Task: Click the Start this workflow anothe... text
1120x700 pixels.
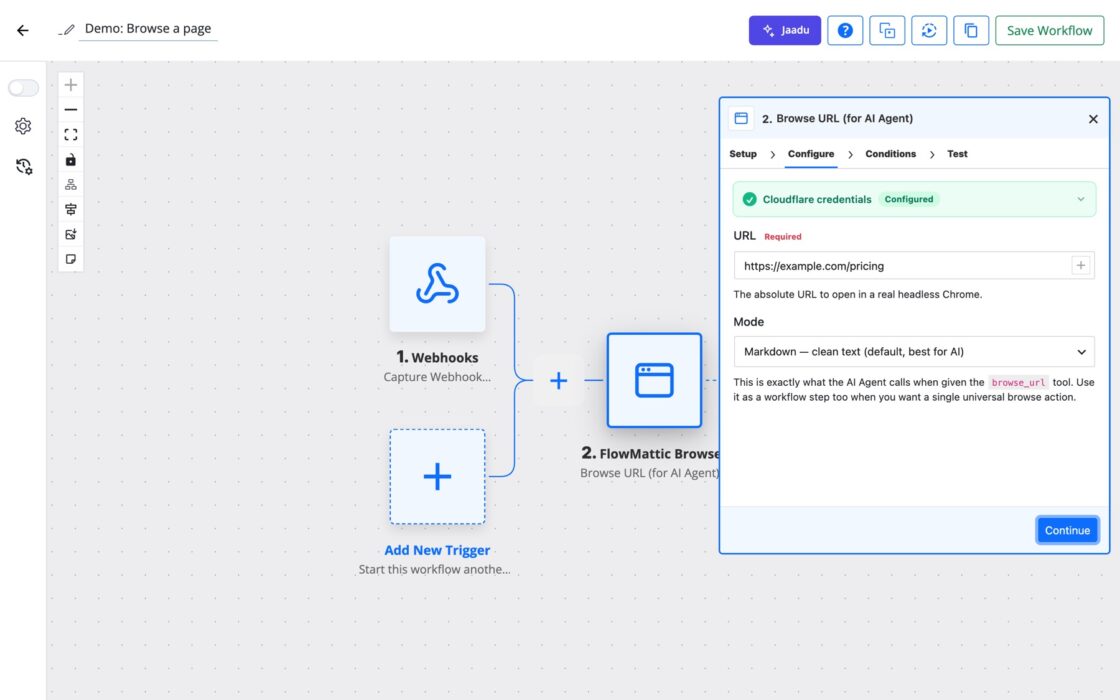Action: coord(434,569)
